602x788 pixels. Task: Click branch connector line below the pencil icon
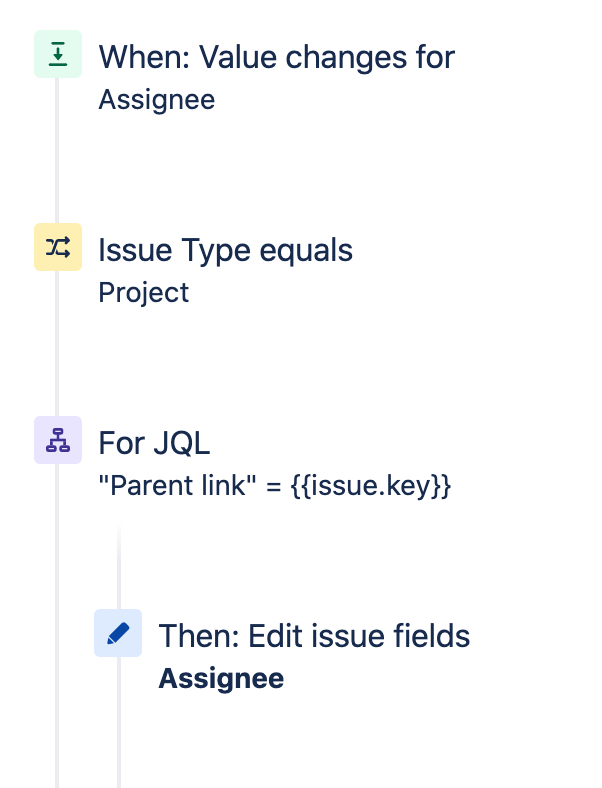tap(119, 722)
